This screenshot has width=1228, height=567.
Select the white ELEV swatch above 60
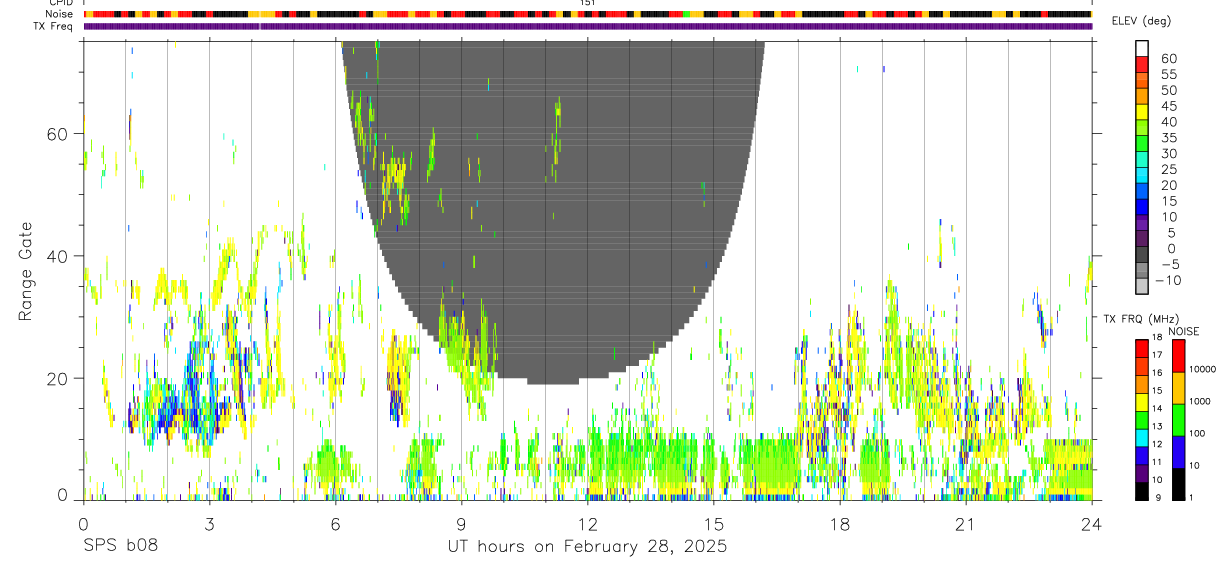pos(1142,50)
